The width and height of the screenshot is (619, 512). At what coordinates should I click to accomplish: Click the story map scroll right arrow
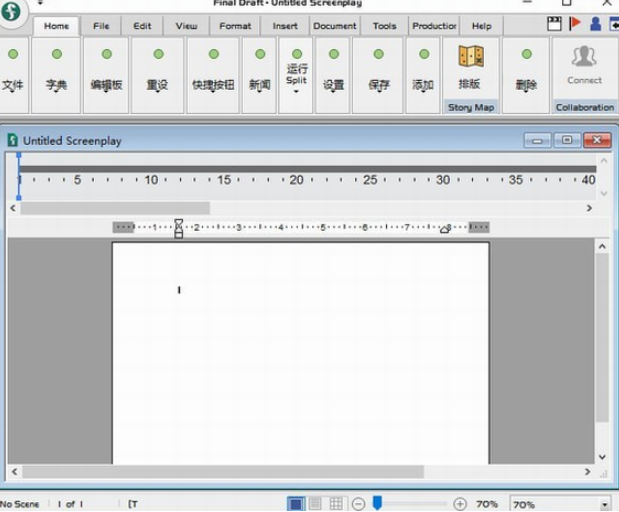click(x=589, y=208)
